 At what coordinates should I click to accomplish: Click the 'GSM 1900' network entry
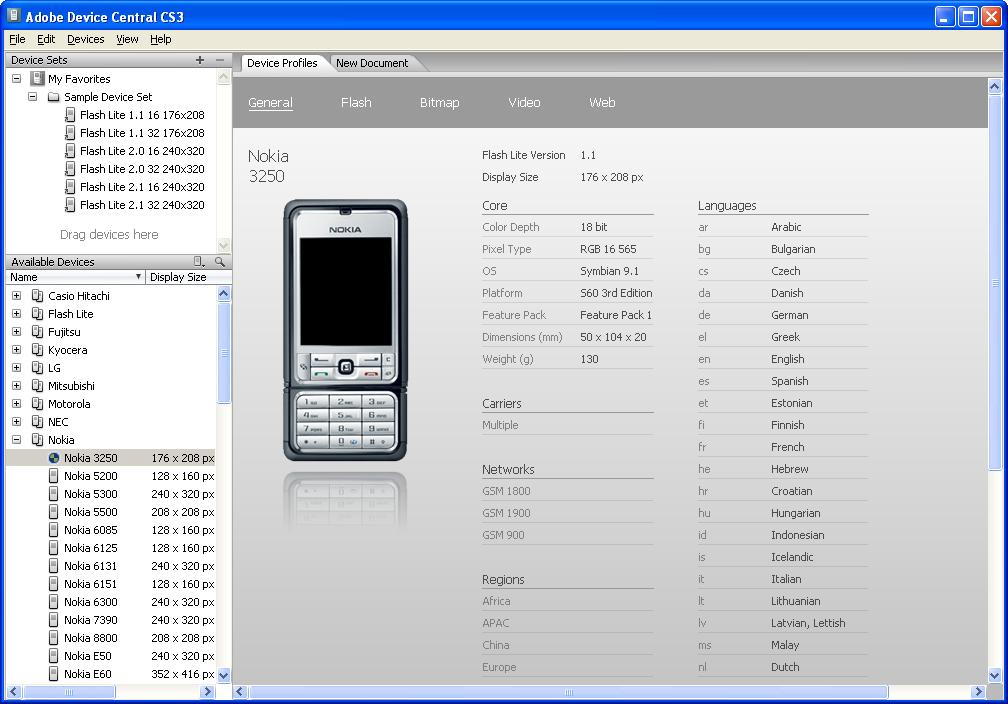pos(507,513)
